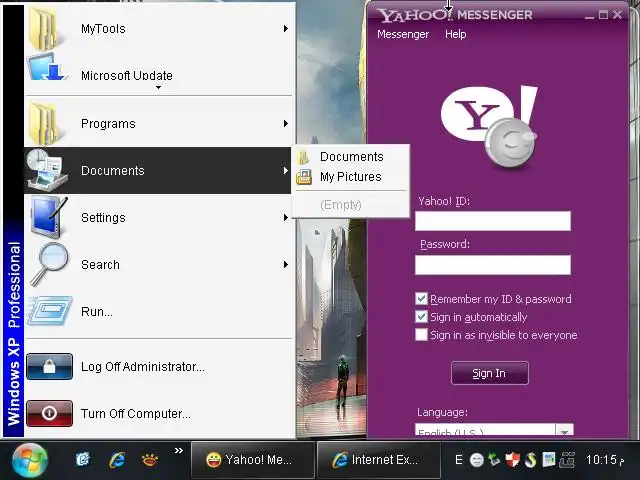Viewport: 640px width, 480px height.
Task: Click the Sign In button
Action: coord(489,373)
